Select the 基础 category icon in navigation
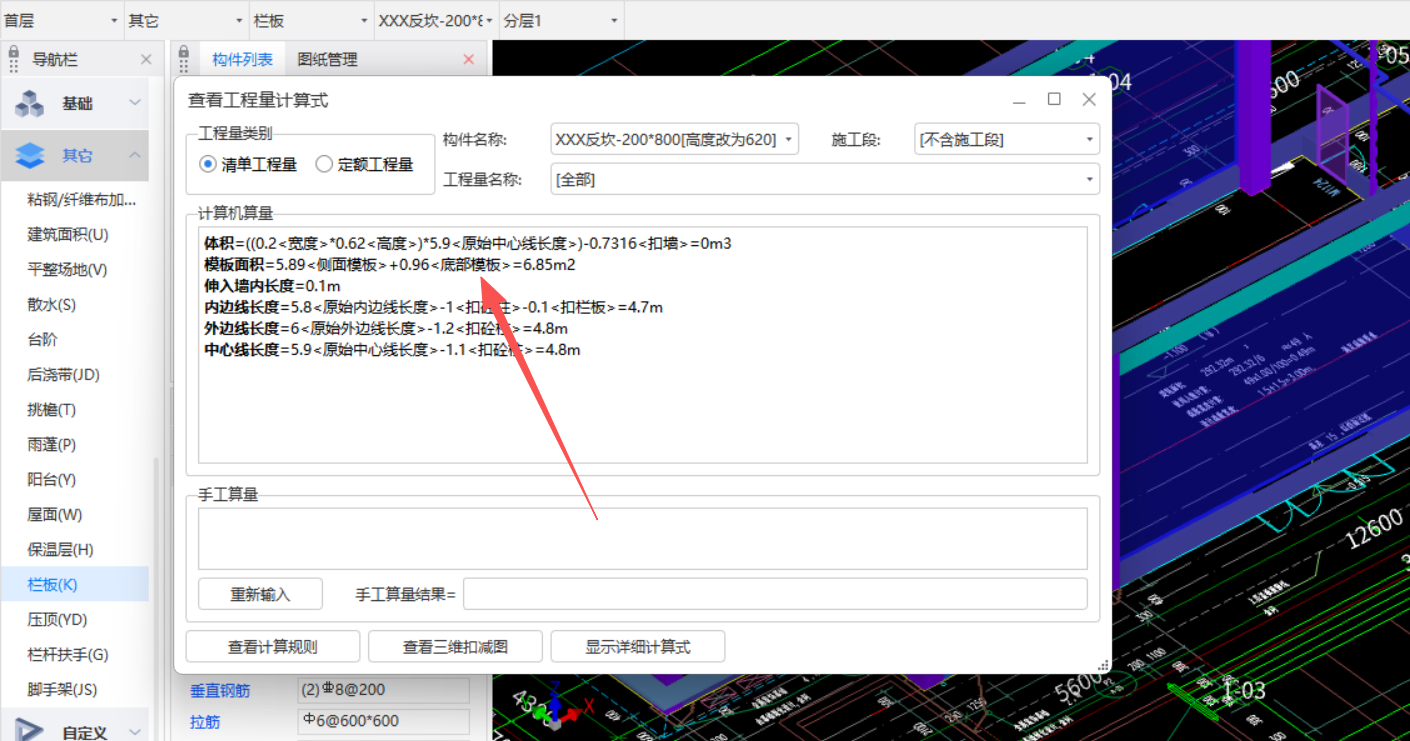 click(x=28, y=103)
